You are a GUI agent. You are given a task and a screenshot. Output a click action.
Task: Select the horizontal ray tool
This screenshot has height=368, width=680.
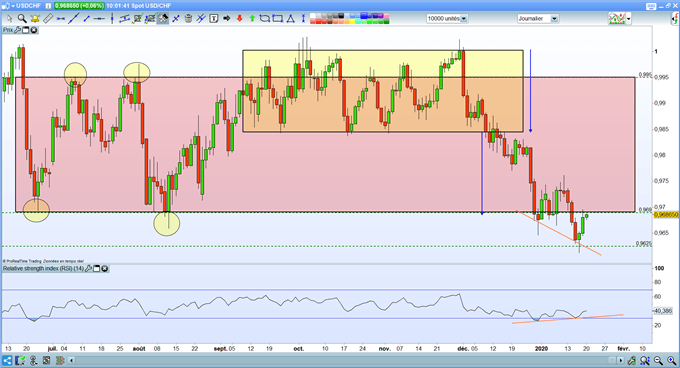coord(99,19)
